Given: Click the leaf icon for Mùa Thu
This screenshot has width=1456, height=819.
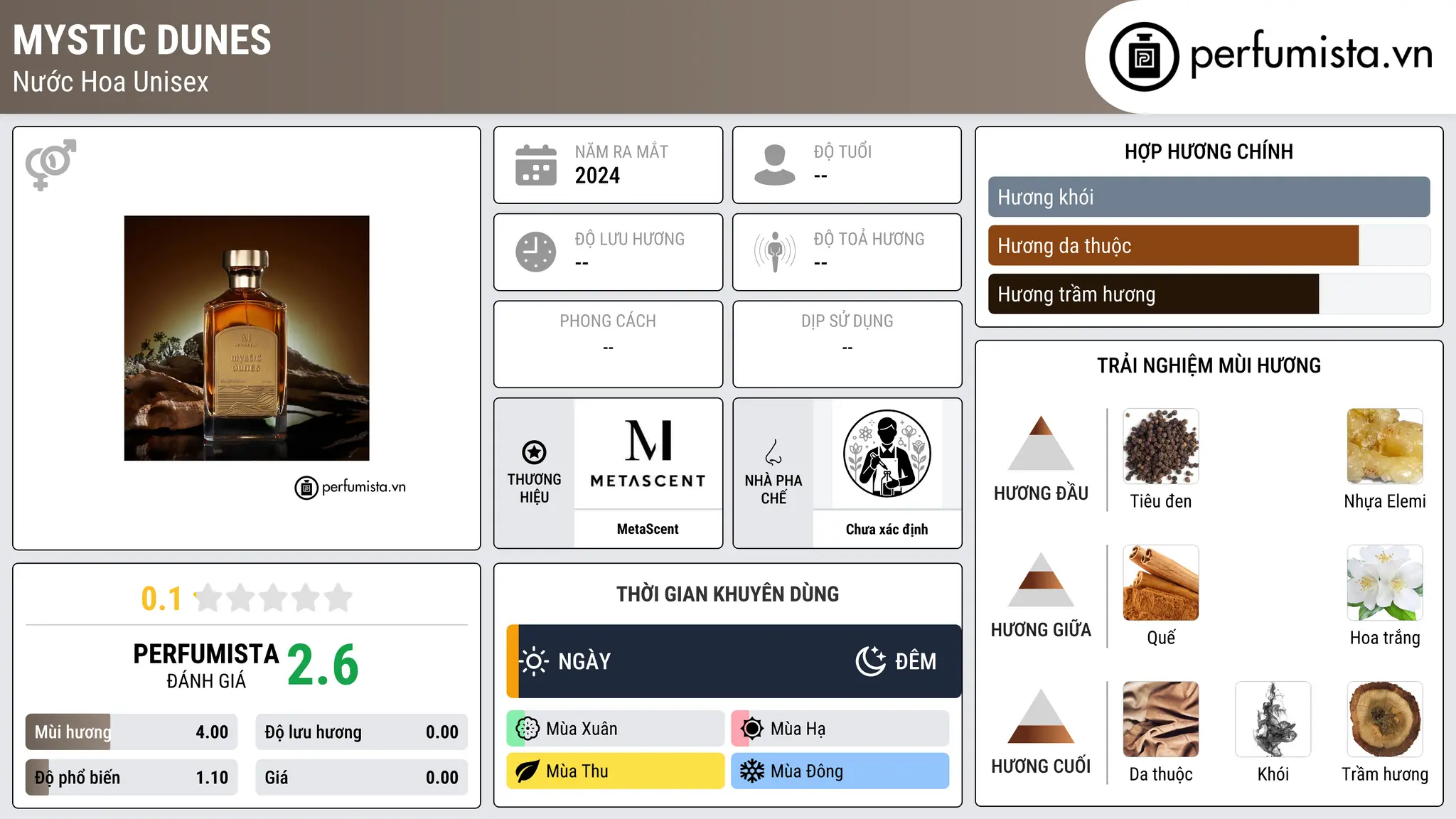Looking at the screenshot, I should pos(528,771).
